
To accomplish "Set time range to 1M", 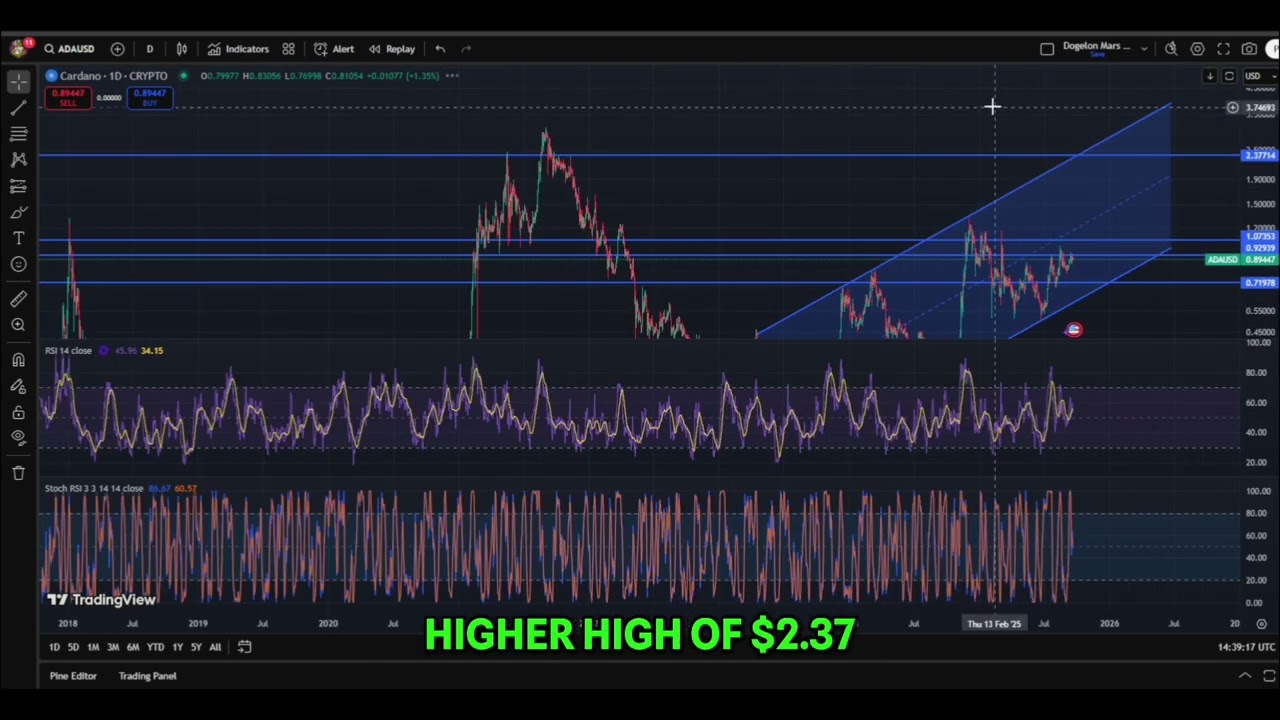I will coord(93,647).
